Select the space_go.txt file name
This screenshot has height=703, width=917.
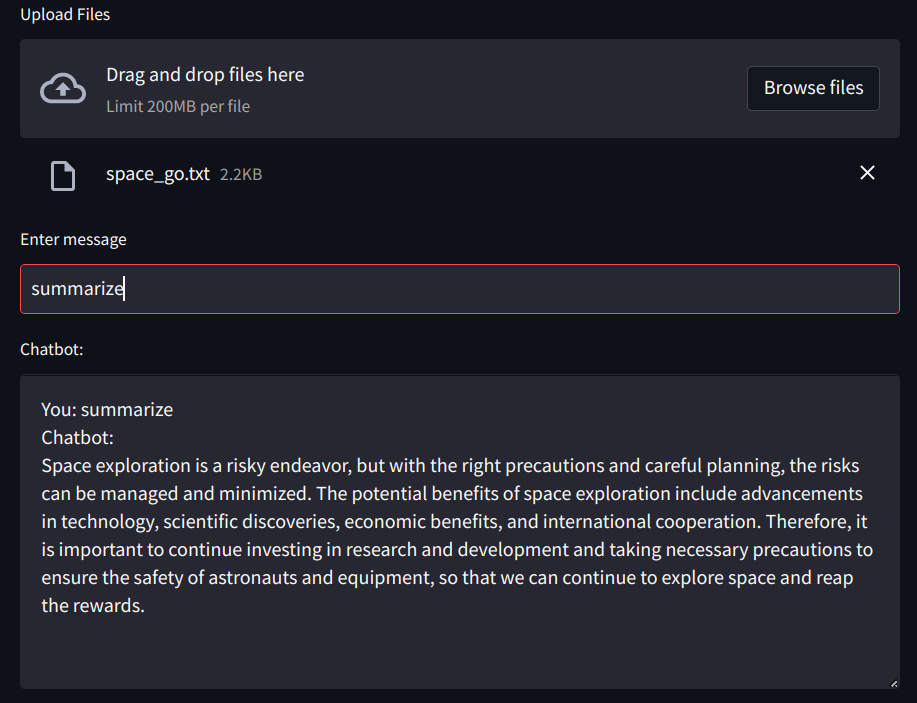pyautogui.click(x=158, y=174)
